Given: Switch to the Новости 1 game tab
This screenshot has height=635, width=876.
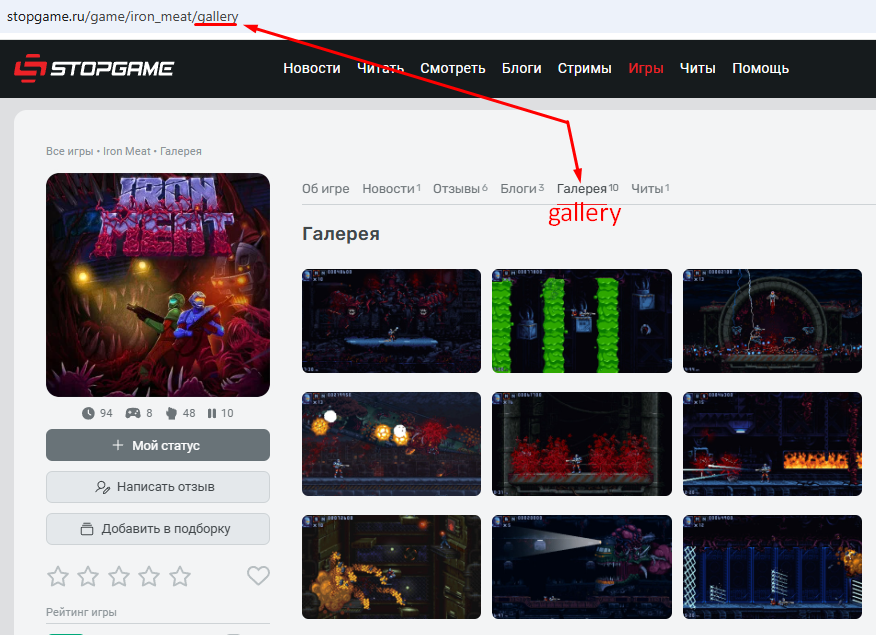Looking at the screenshot, I should point(391,189).
